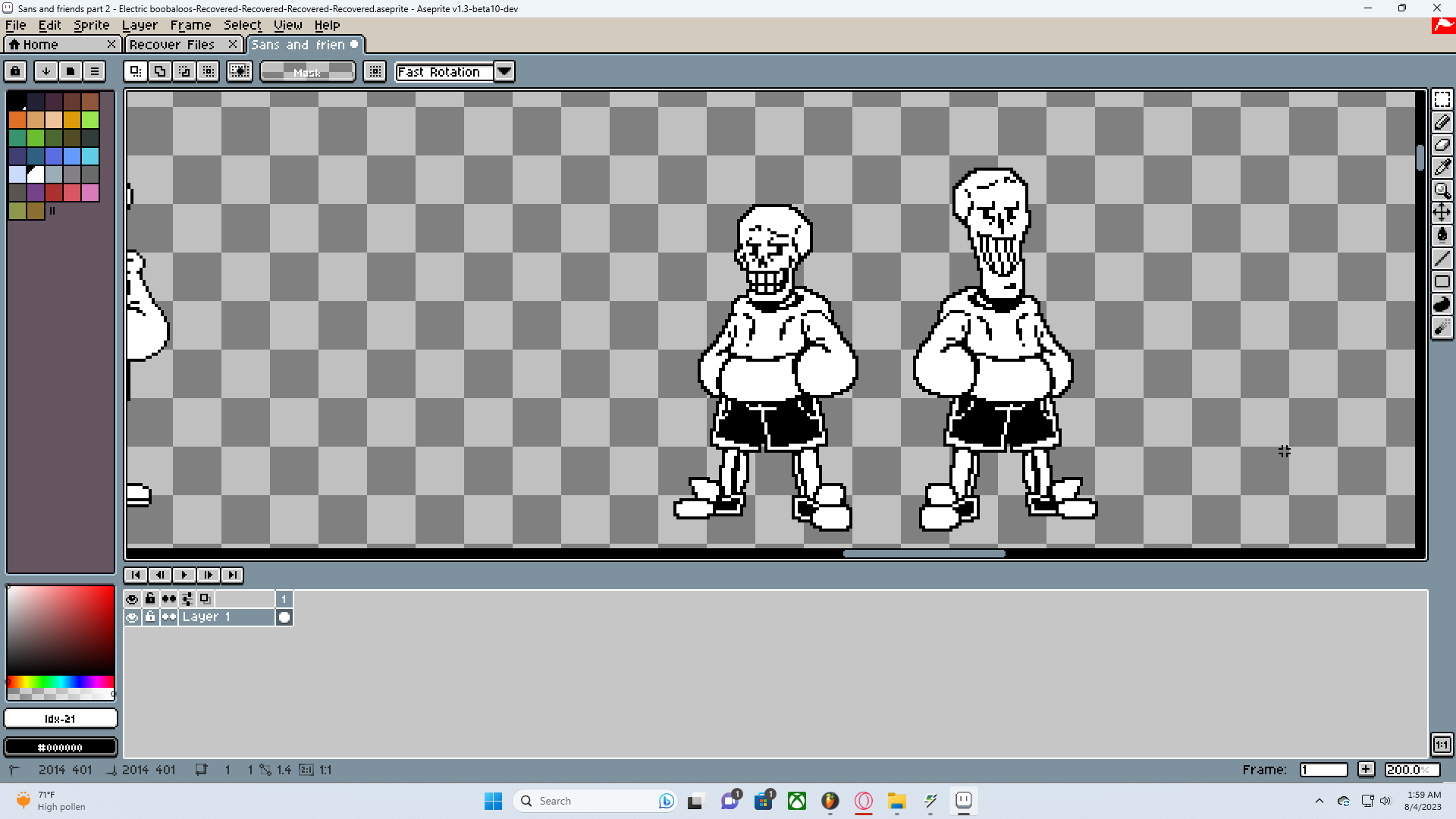Select the Eraser tool
The width and height of the screenshot is (1456, 819).
[1442, 145]
